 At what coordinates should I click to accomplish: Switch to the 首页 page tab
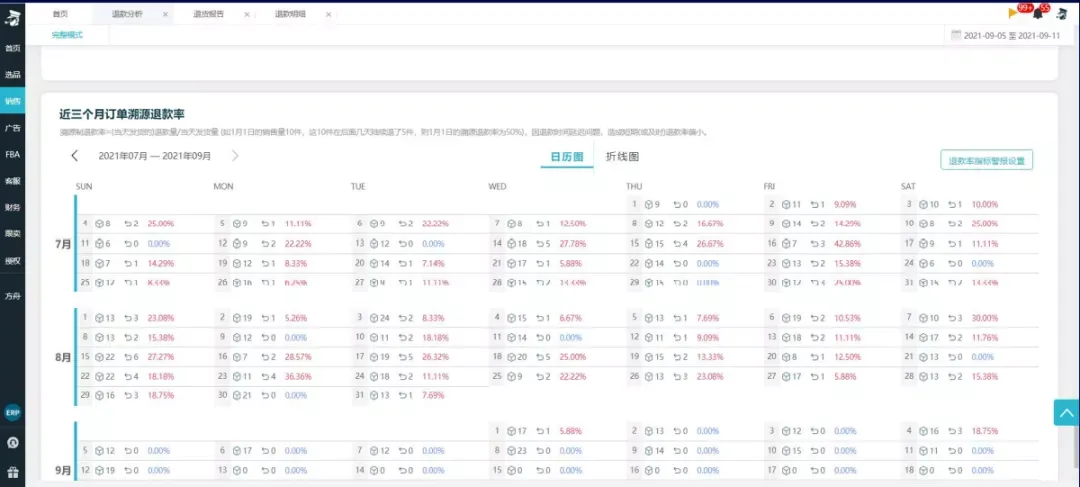[x=60, y=14]
